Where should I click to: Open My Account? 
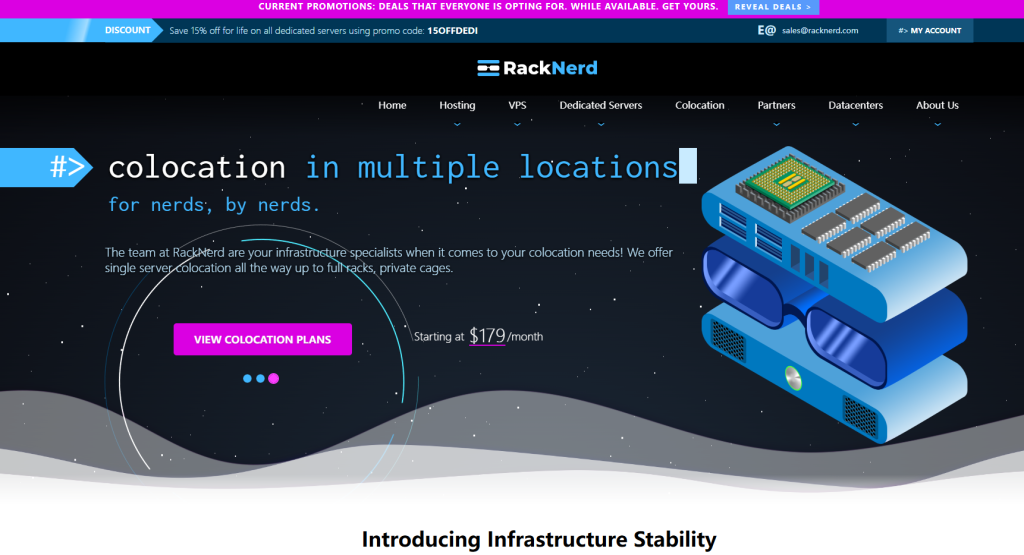pos(930,31)
